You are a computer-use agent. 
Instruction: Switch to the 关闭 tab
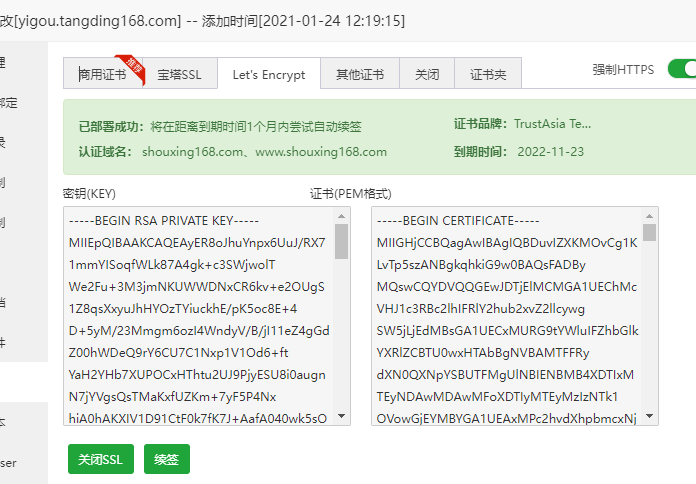pyautogui.click(x=427, y=75)
